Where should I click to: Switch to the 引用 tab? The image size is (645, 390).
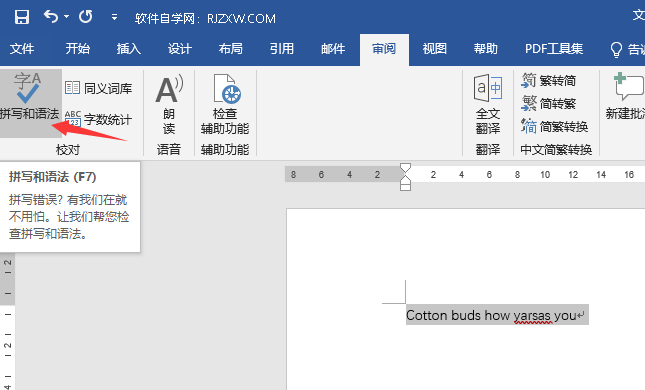coord(282,49)
